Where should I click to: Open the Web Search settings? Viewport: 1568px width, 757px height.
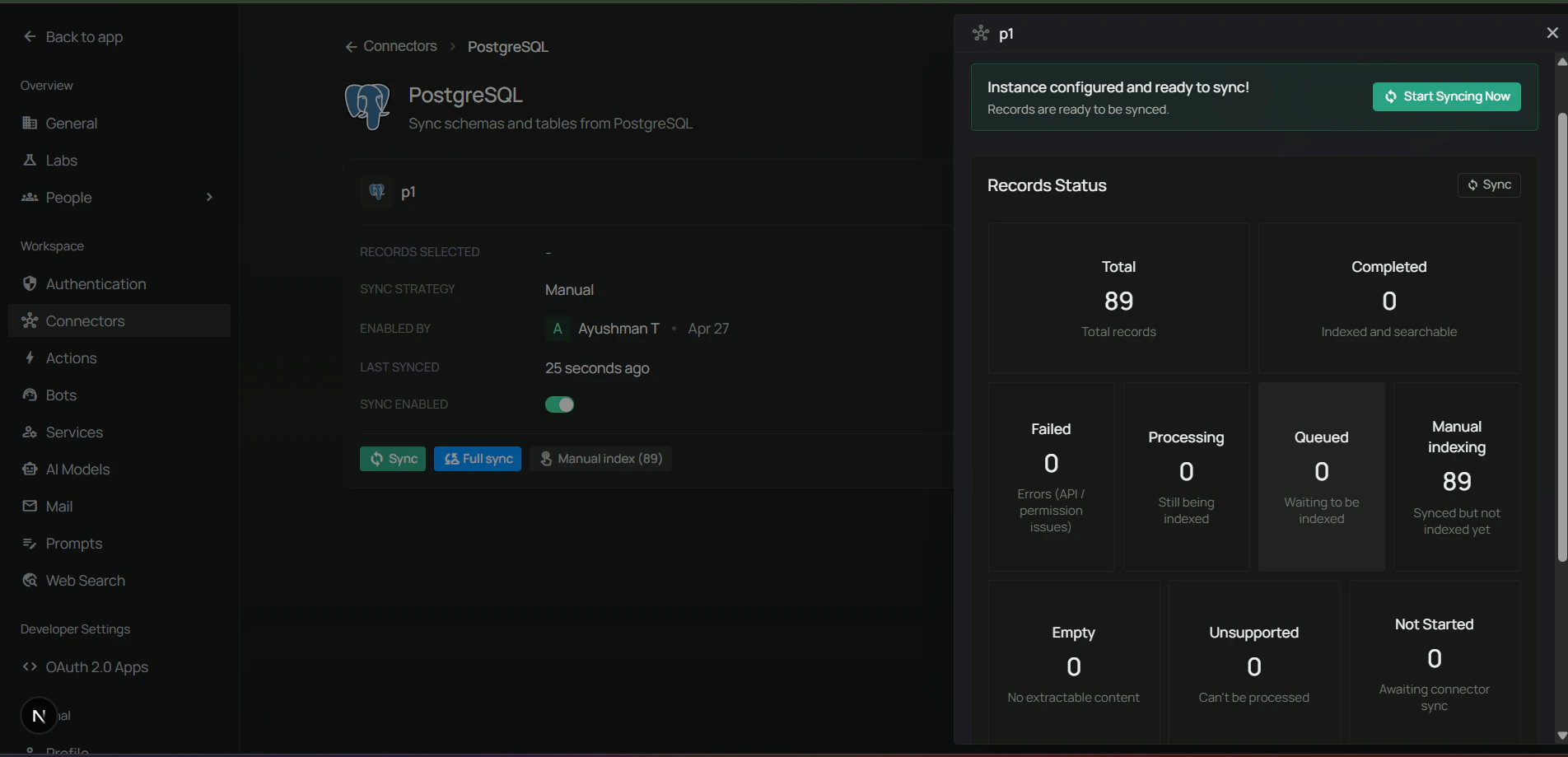point(119,580)
